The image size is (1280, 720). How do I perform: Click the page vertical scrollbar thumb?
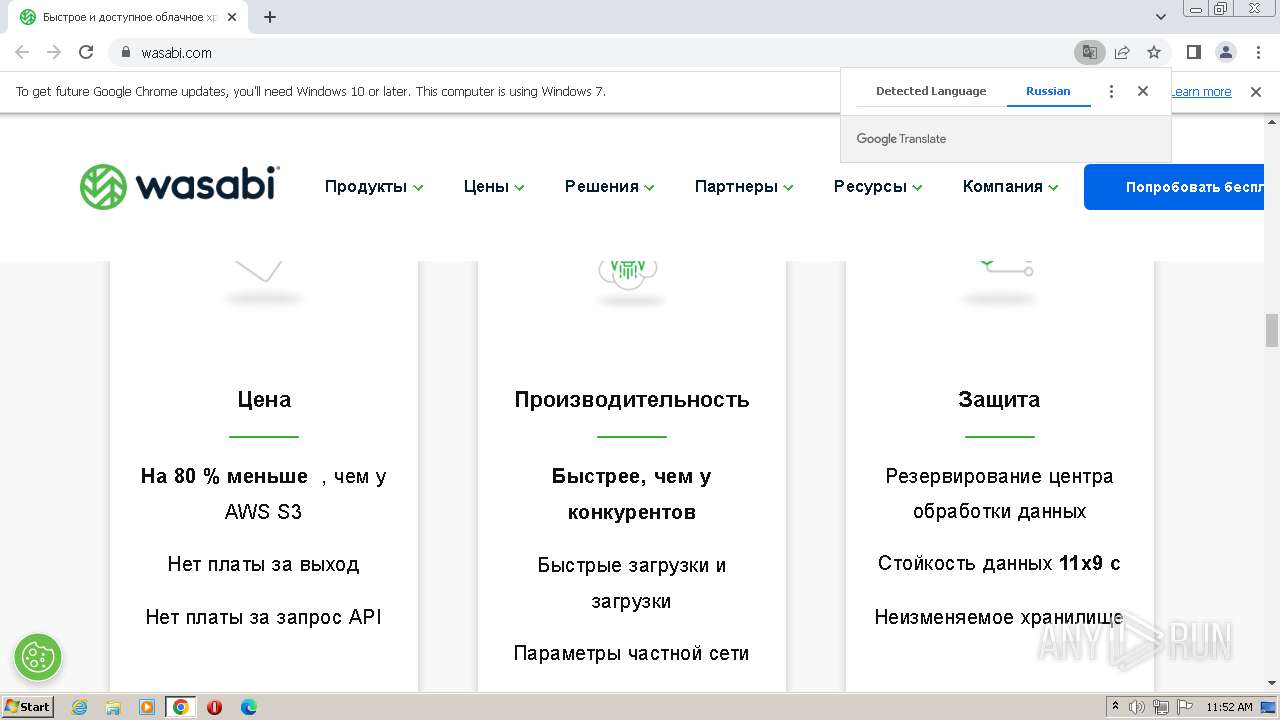[x=1272, y=330]
